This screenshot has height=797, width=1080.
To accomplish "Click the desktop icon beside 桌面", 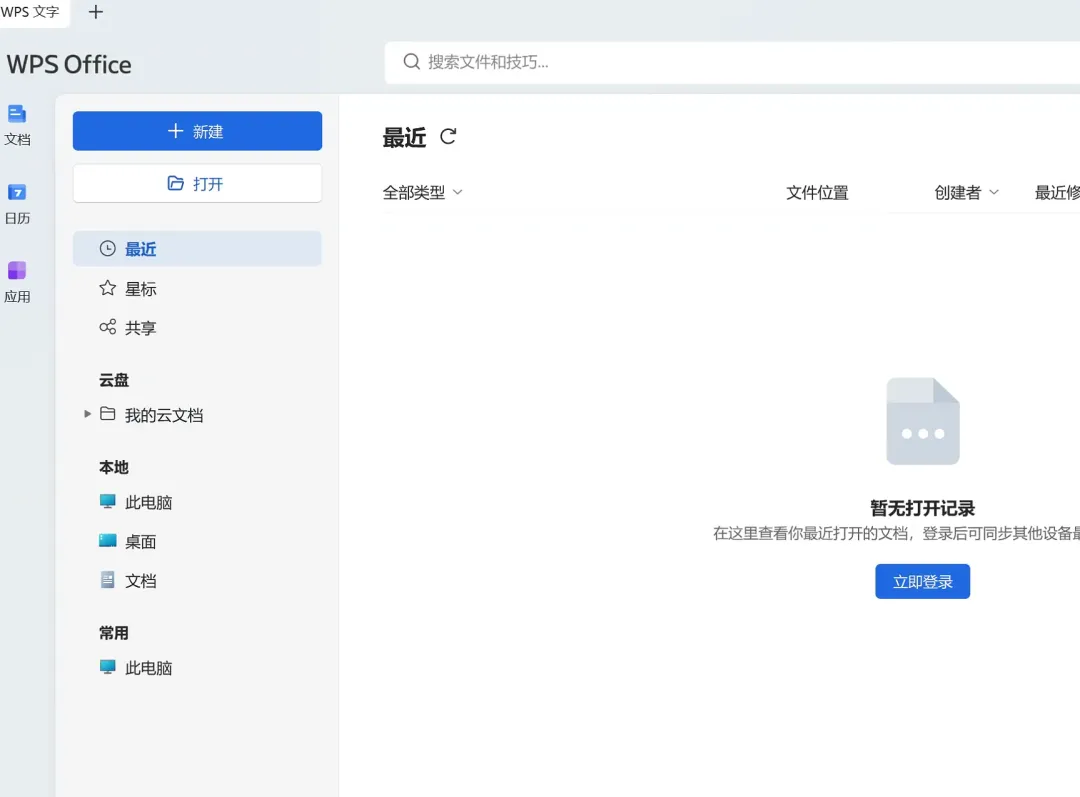I will click(x=107, y=541).
